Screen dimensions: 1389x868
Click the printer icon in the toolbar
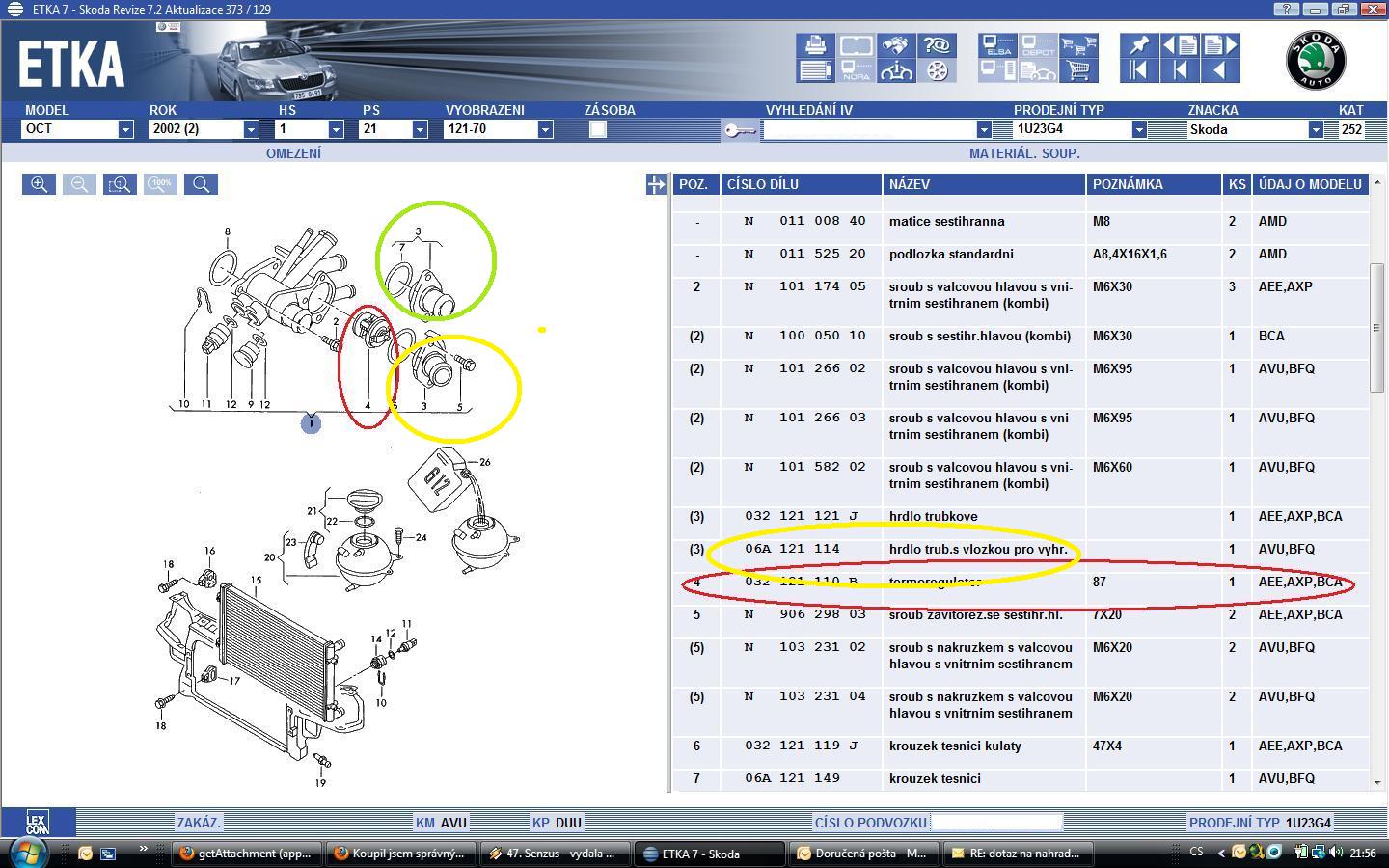click(x=815, y=45)
